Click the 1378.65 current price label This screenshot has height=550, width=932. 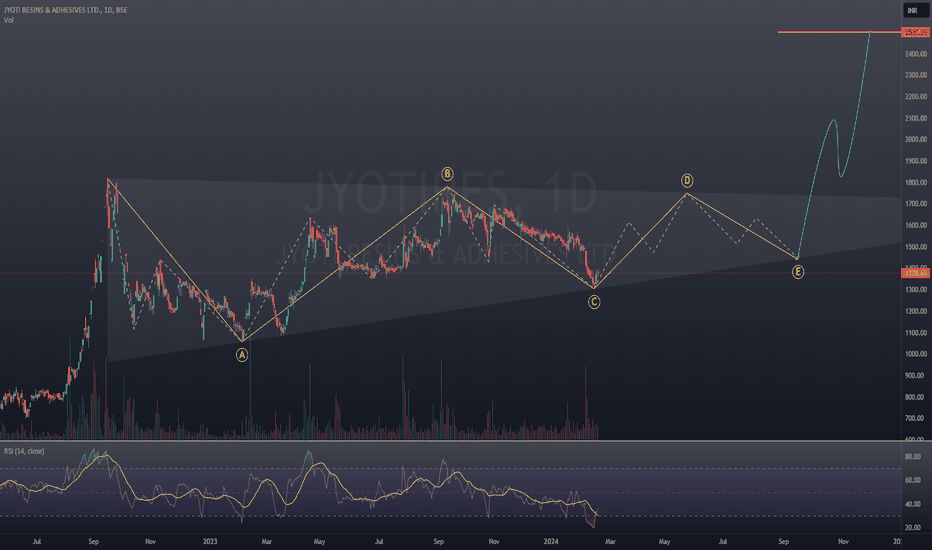click(x=915, y=273)
